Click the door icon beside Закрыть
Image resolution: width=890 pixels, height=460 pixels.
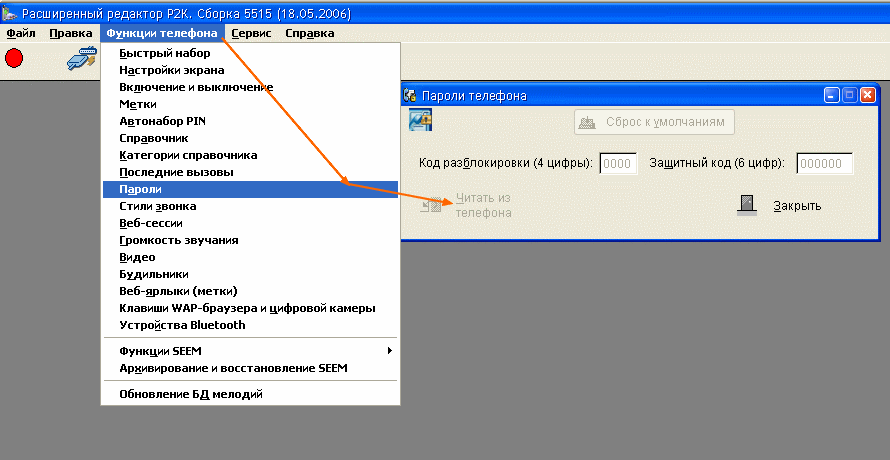point(747,205)
